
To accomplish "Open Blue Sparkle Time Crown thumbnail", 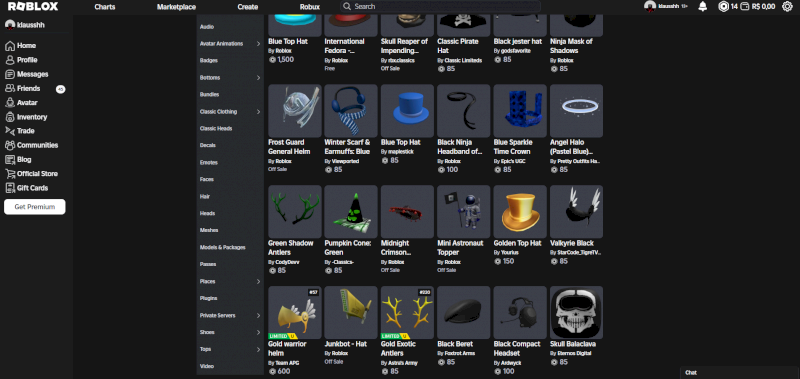I will [520, 111].
